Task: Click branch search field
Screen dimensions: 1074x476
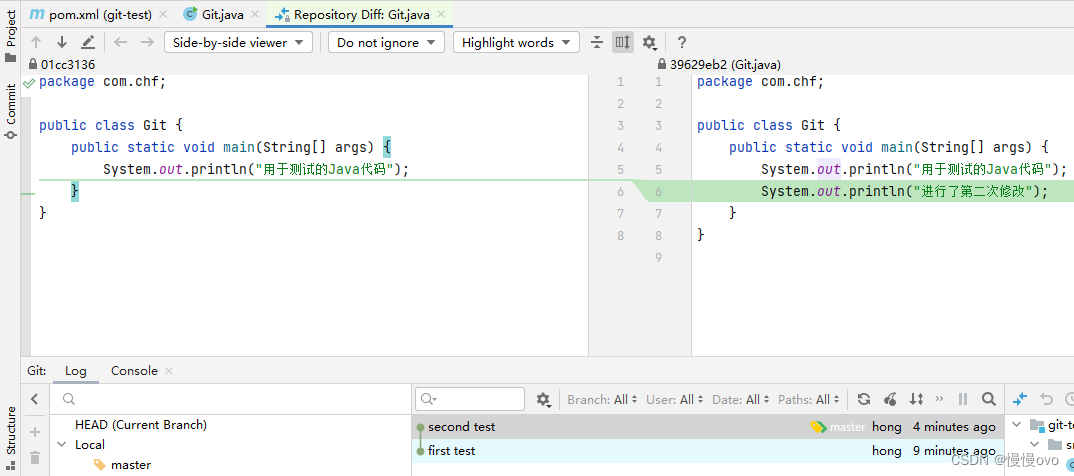Action: coord(233,399)
